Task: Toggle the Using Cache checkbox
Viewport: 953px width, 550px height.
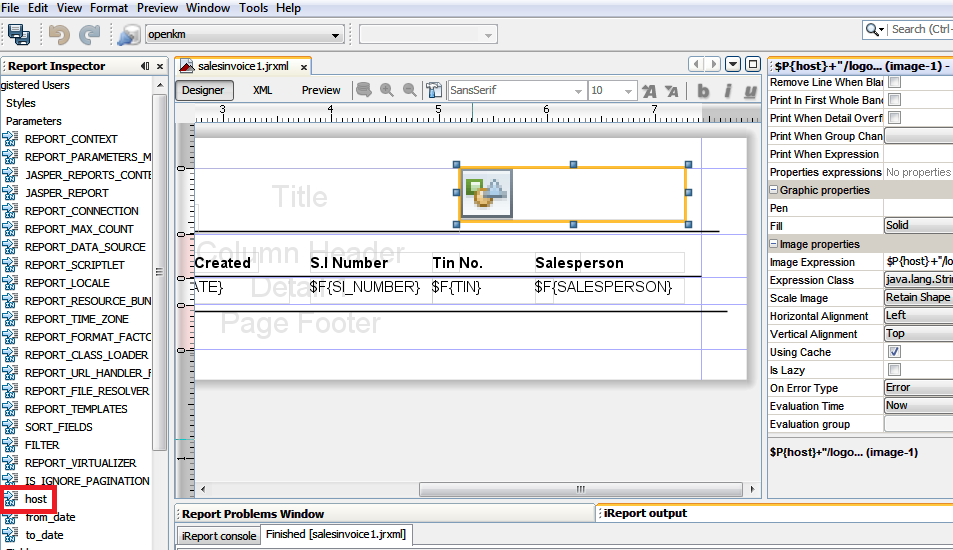Action: coord(894,352)
